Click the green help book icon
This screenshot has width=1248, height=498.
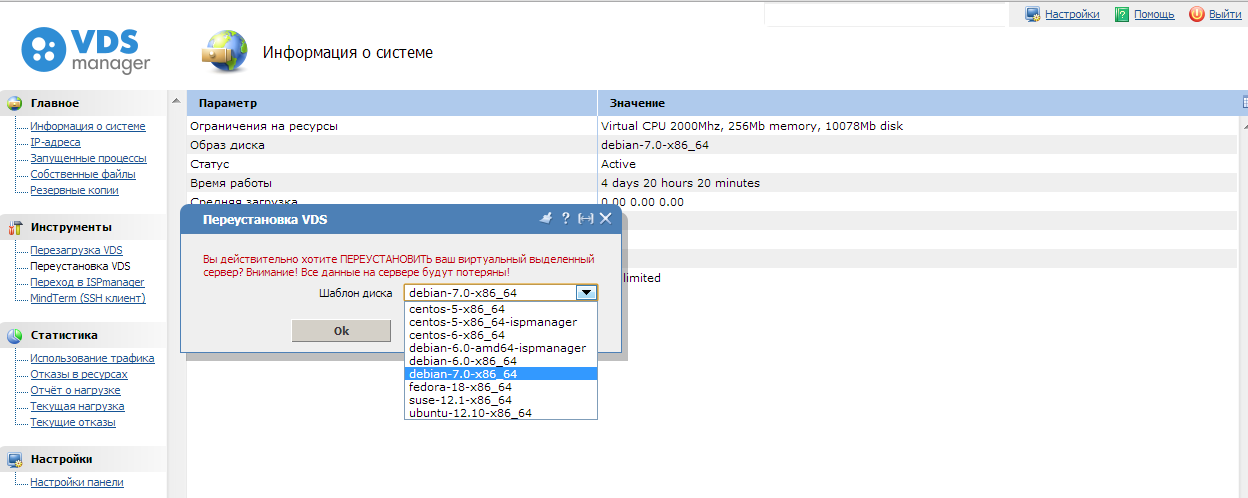coord(1122,14)
